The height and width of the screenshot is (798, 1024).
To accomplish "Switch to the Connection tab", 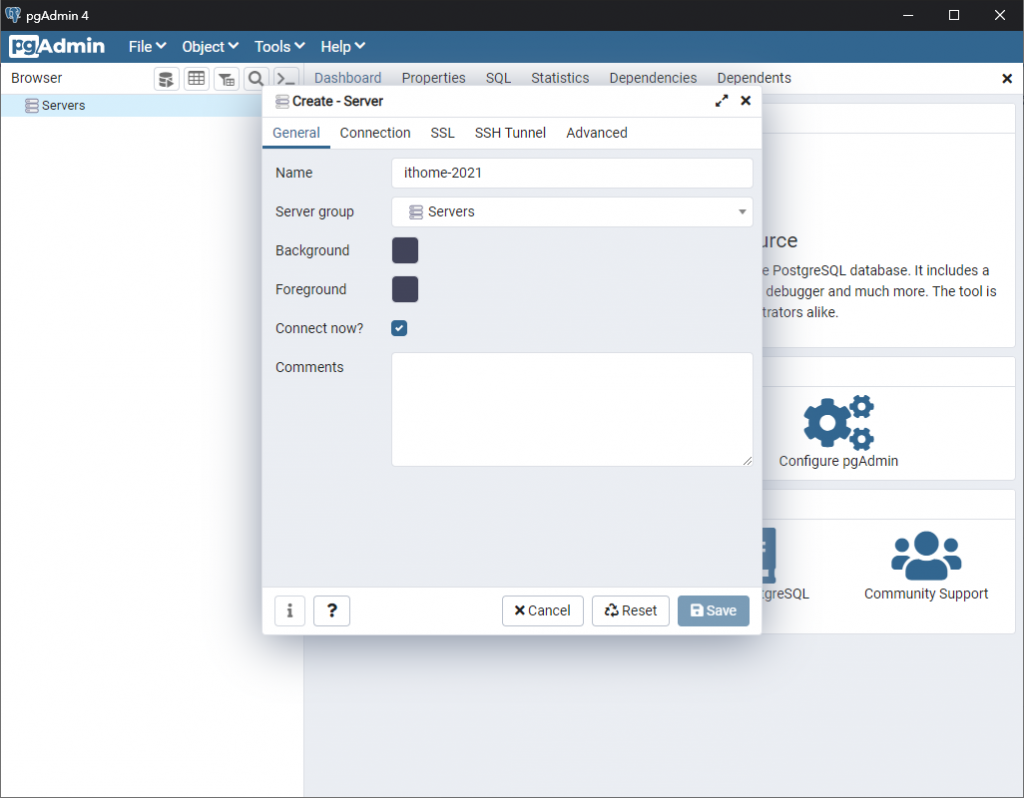I will coord(375,133).
